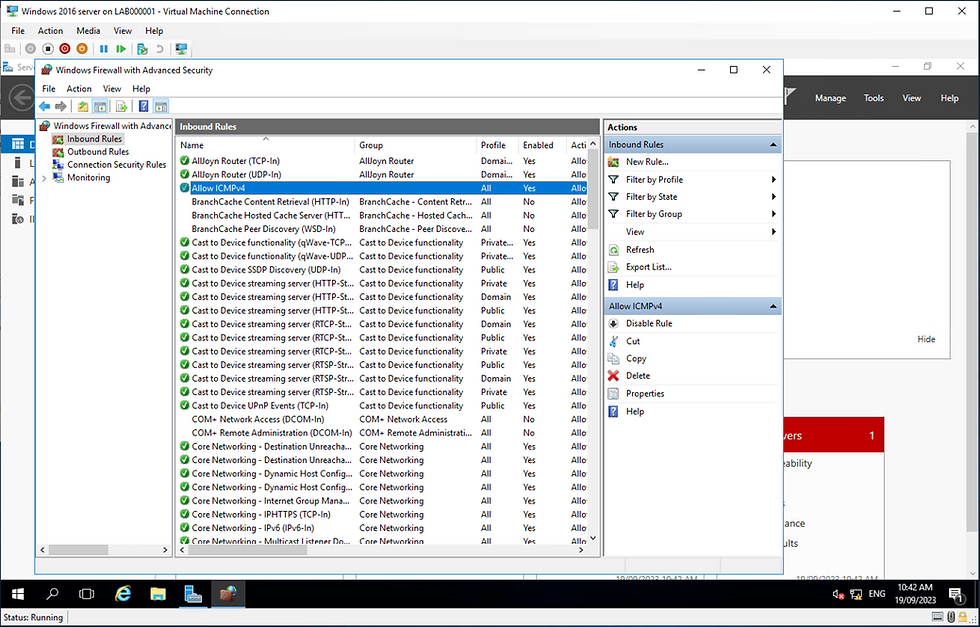Sort rules by the Enabled column header
The height and width of the screenshot is (627, 980).
coord(542,145)
